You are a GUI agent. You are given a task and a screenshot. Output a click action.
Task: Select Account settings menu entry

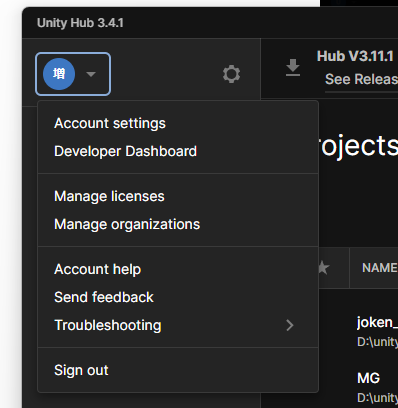click(x=178, y=123)
